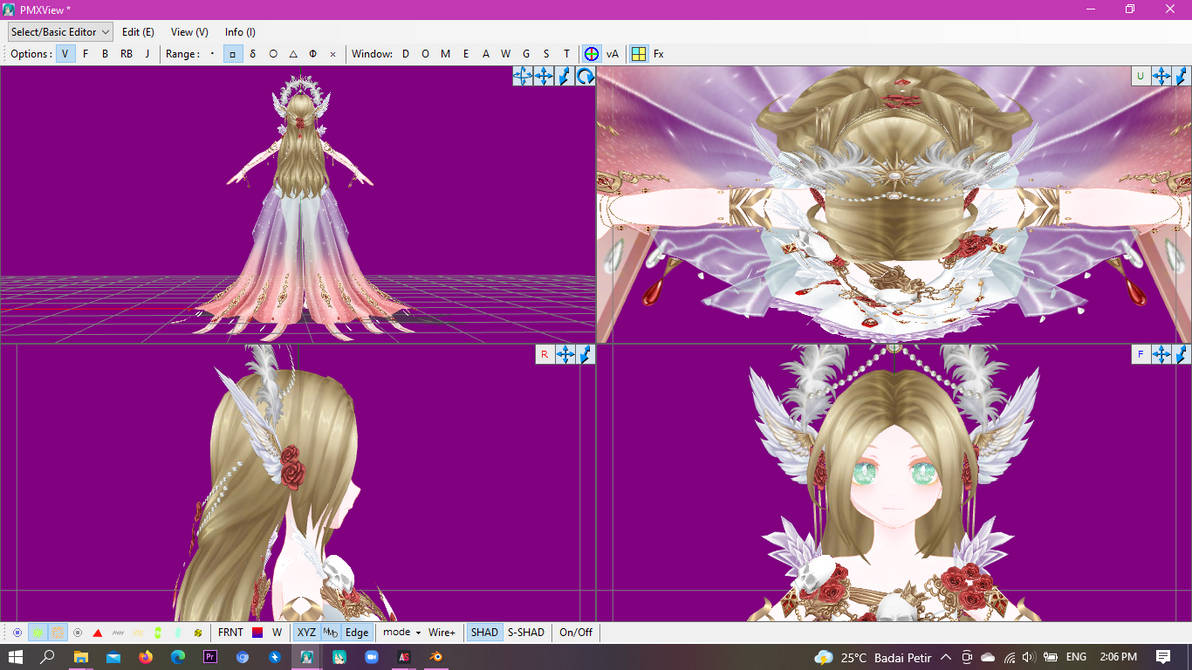Toggle the V (vertex) selection option
1192x670 pixels.
pyautogui.click(x=65, y=54)
